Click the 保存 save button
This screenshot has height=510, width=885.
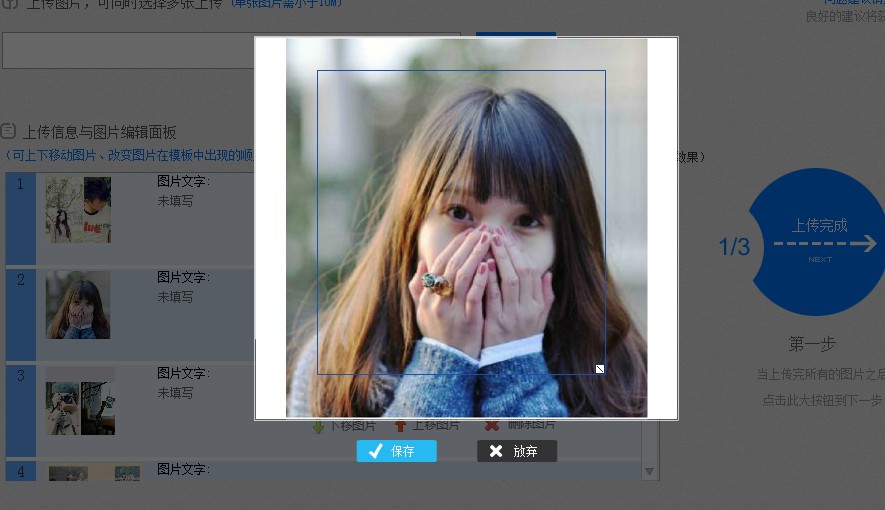(x=396, y=451)
